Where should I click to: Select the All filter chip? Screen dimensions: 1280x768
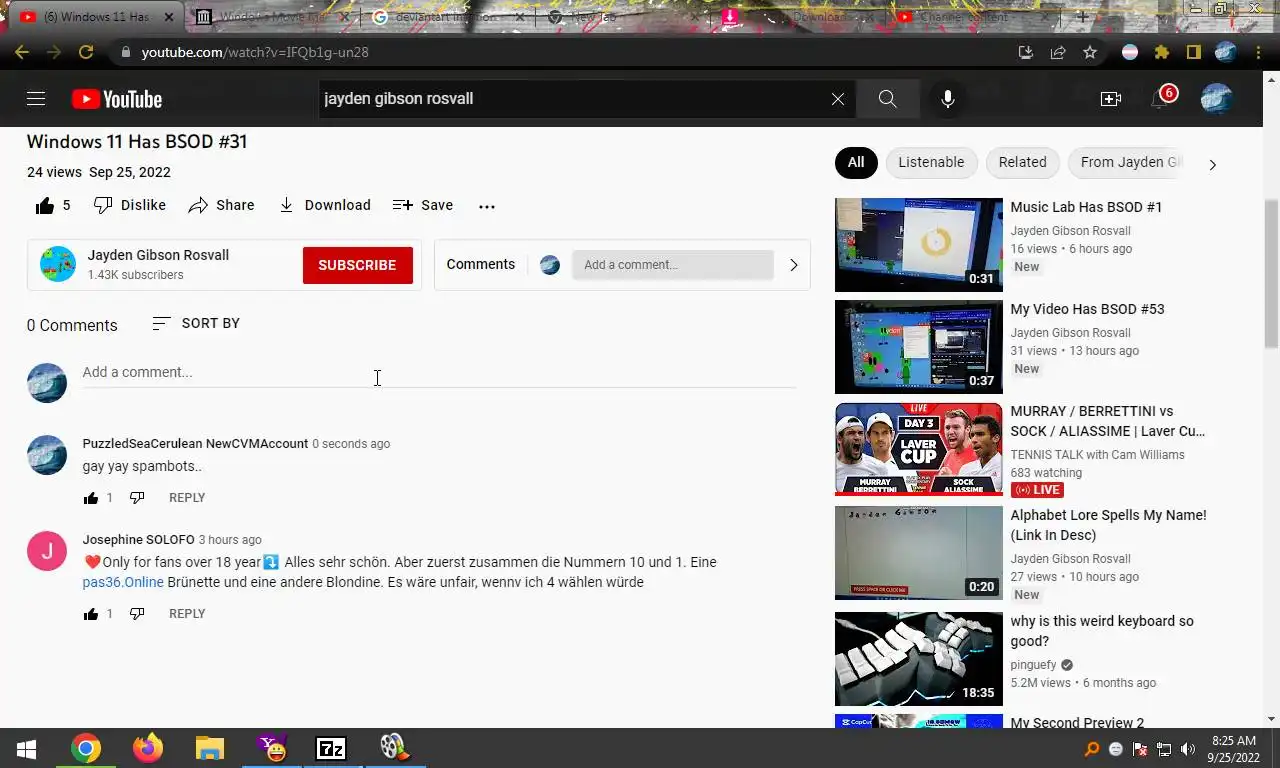click(856, 162)
